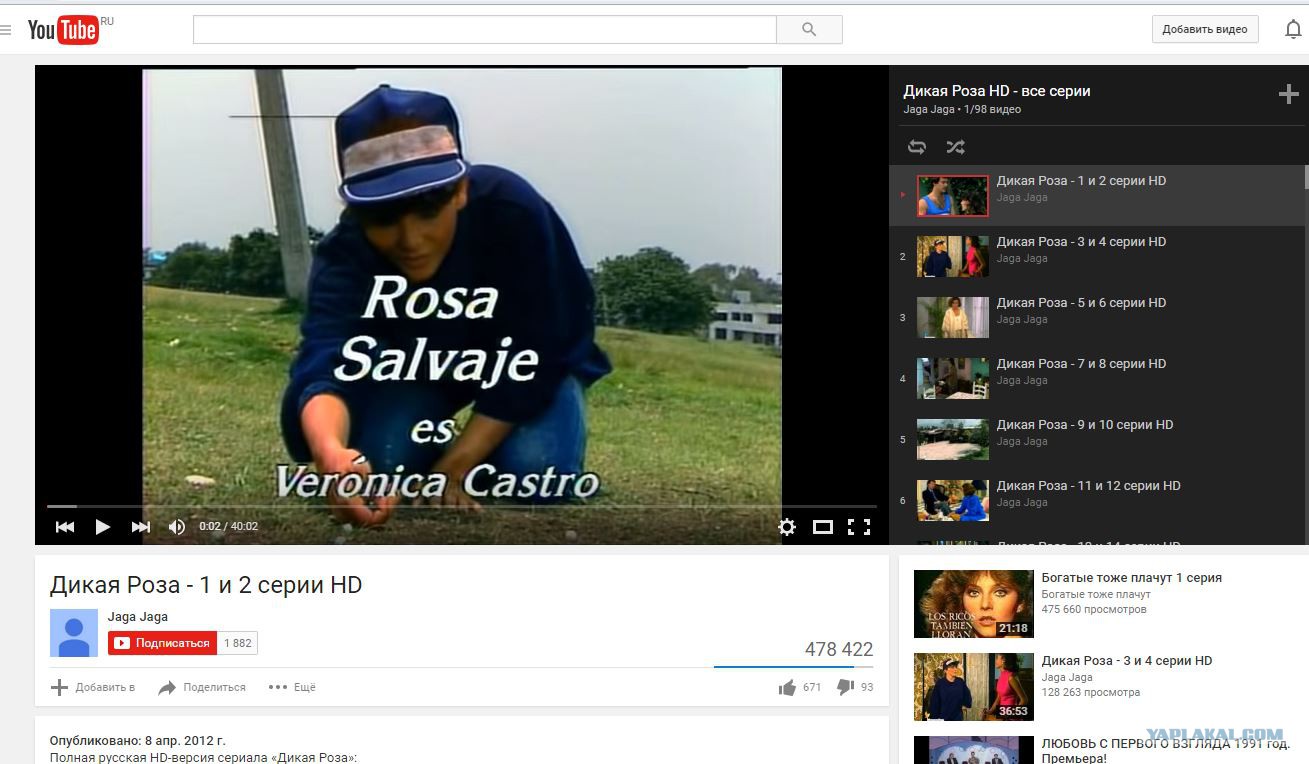1309x764 pixels.
Task: Select playlist item 9 и 10 серии HD
Action: point(1097,439)
